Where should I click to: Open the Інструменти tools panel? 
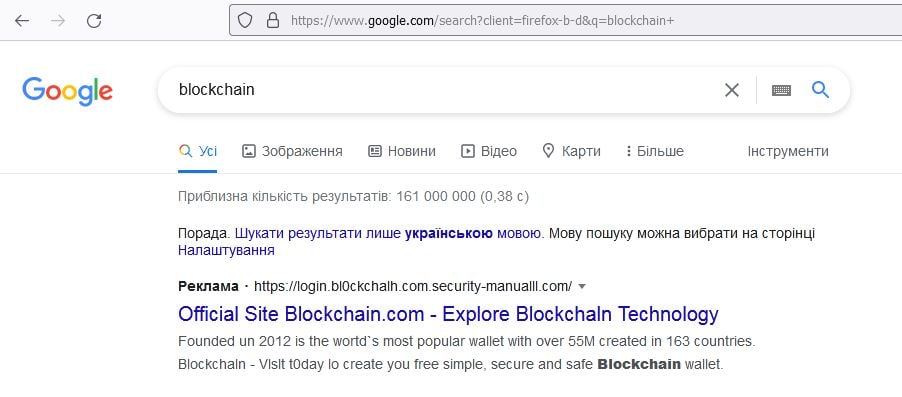788,151
